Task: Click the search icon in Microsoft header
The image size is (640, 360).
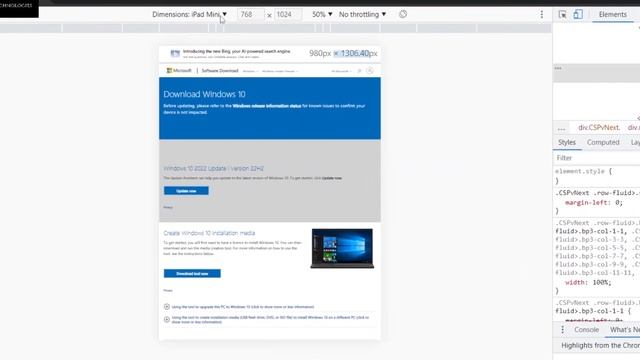Action: coord(359,71)
